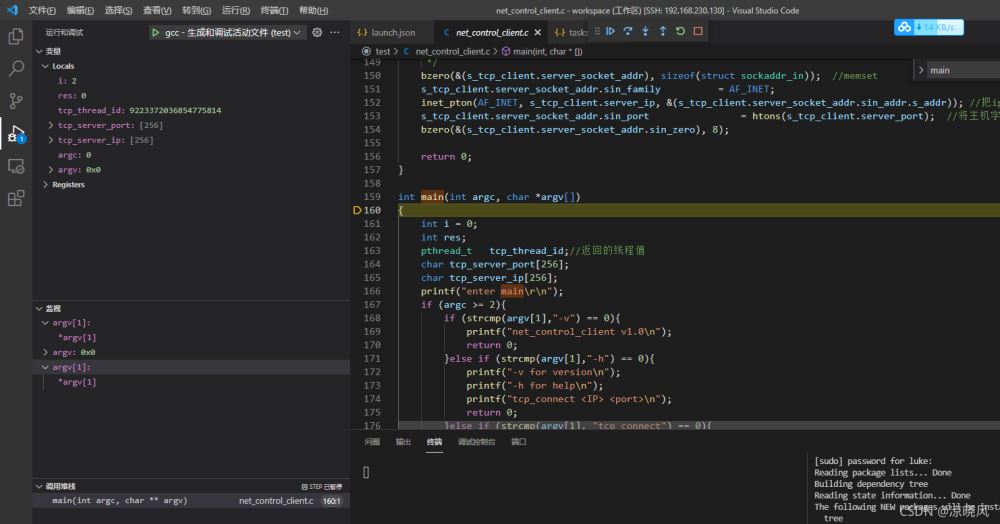The image size is (1000, 524).
Task: Click line number 166 in the gutter
Action: 372,291
